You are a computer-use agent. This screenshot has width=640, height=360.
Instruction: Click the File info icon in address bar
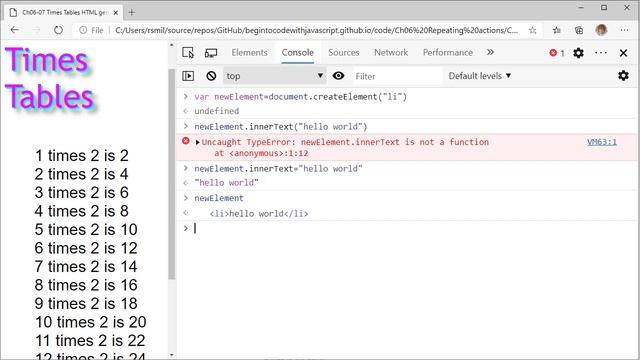[83, 30]
